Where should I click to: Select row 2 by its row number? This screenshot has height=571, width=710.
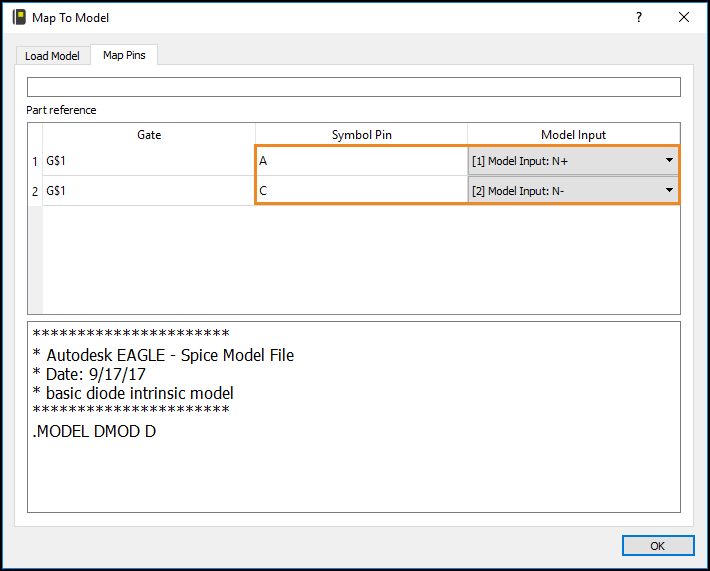point(34,190)
